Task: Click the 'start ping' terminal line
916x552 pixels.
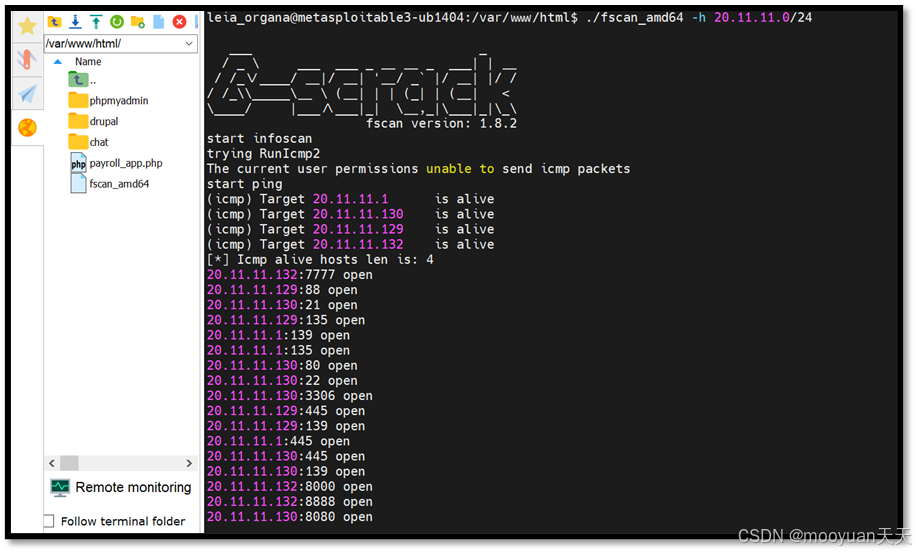Action: click(x=244, y=184)
